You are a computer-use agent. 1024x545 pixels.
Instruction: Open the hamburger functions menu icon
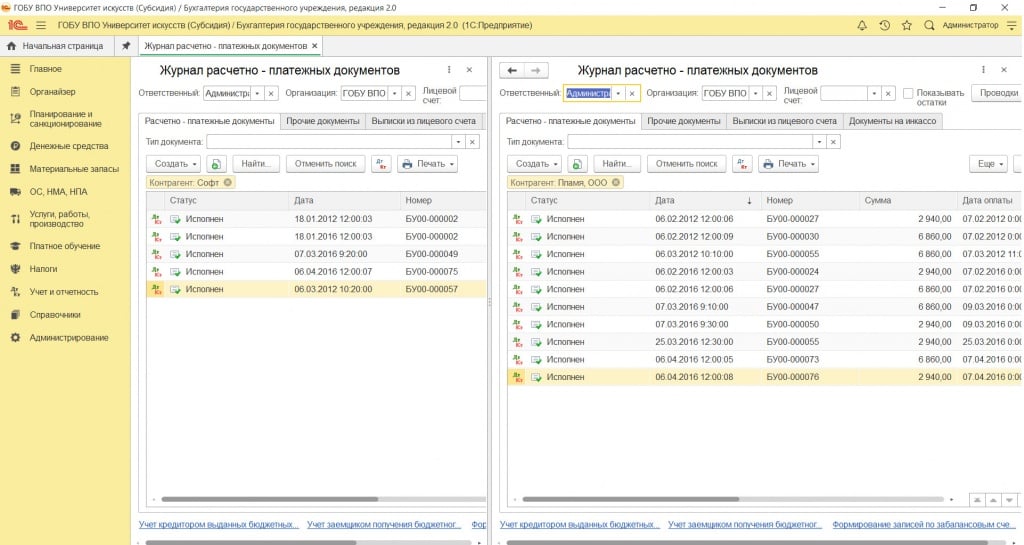pos(40,25)
